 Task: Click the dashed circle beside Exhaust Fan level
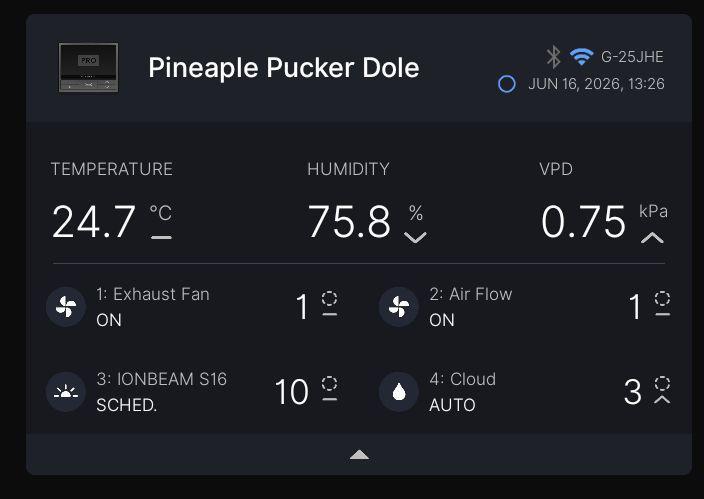pyautogui.click(x=330, y=298)
